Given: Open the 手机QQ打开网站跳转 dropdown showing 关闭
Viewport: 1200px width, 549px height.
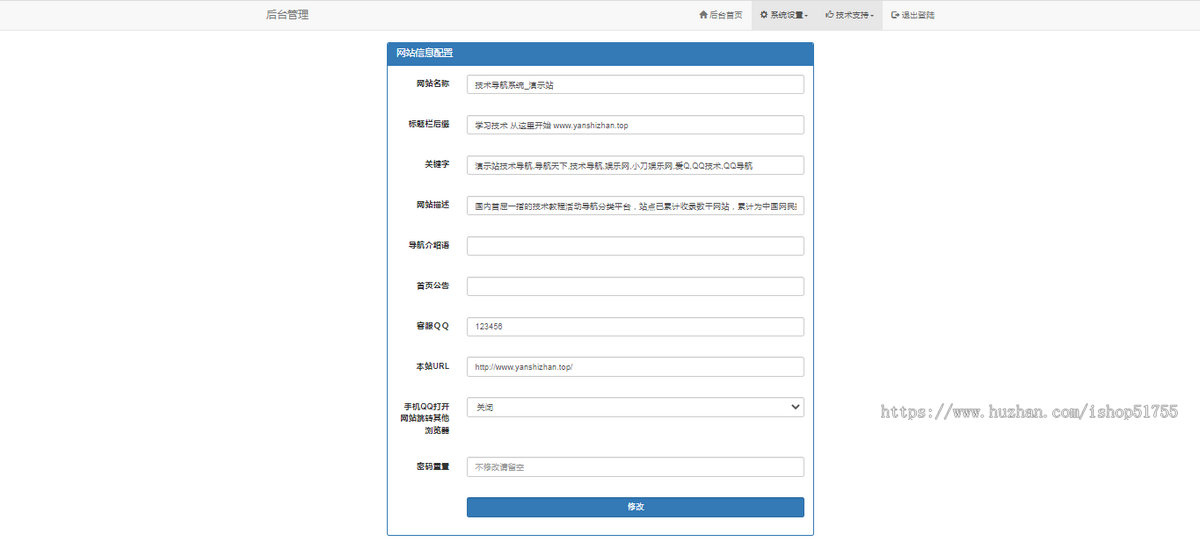Looking at the screenshot, I should 635,407.
